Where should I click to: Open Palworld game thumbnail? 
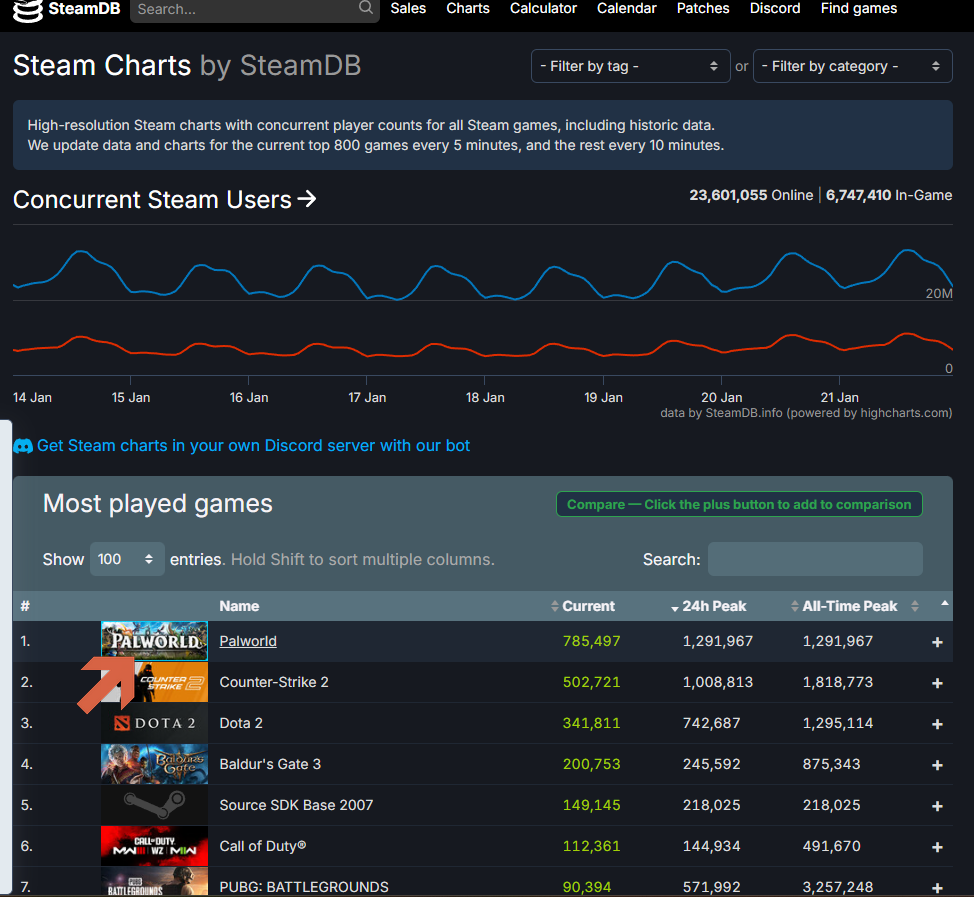click(x=154, y=641)
